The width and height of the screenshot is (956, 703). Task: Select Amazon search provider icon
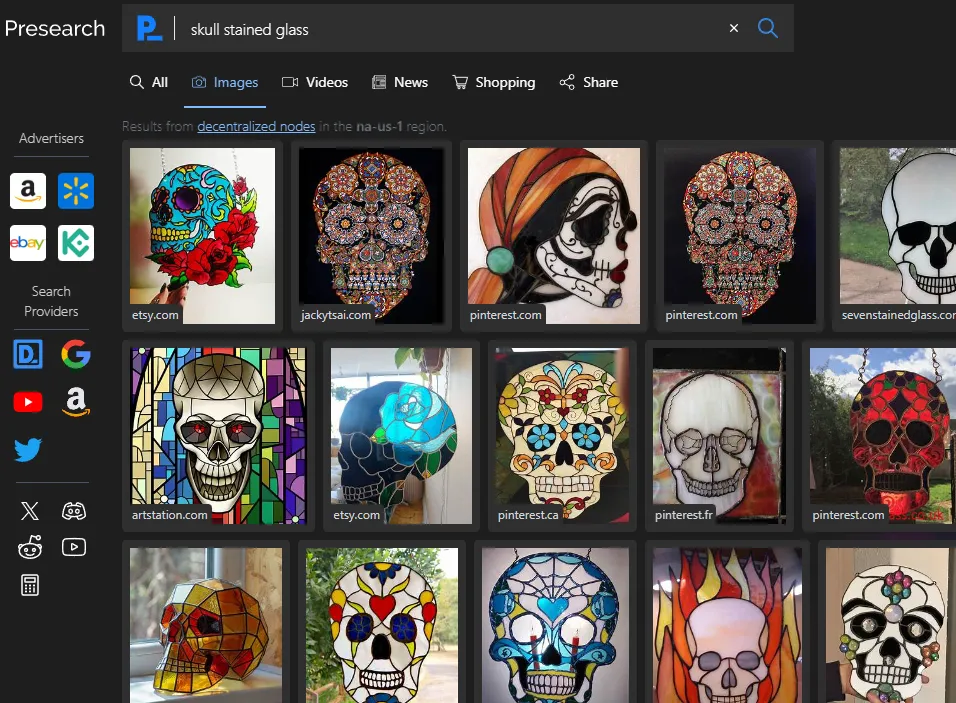tap(76, 402)
